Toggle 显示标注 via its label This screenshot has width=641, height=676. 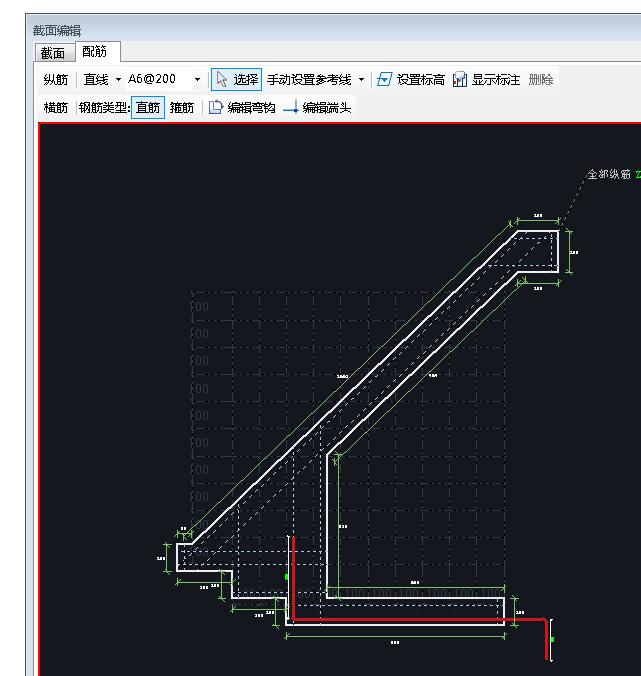coord(496,79)
